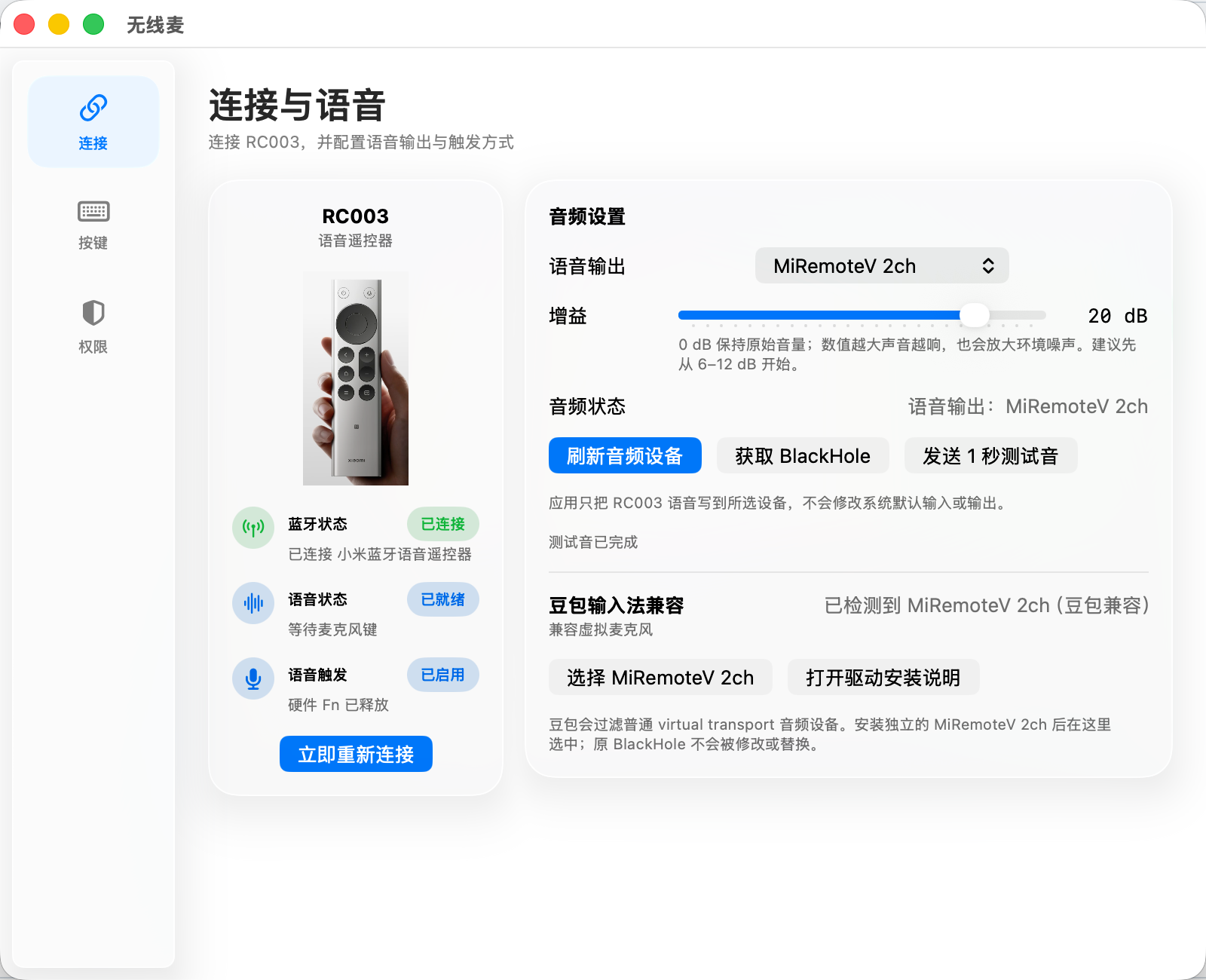This screenshot has width=1206, height=980.
Task: Click the yellow minimize window button
Action: [x=59, y=24]
